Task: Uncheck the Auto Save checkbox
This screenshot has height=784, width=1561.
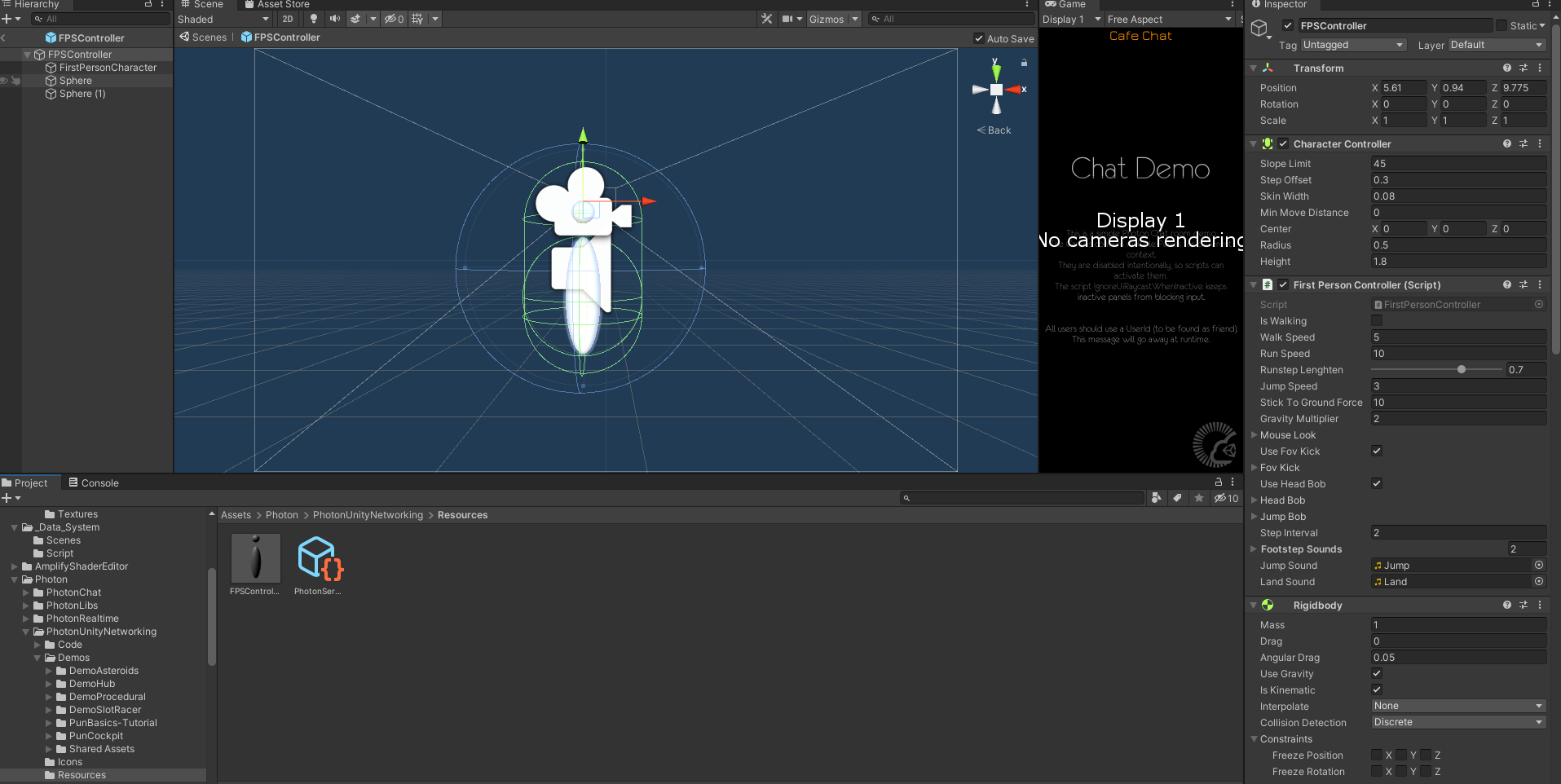Action: [979, 38]
